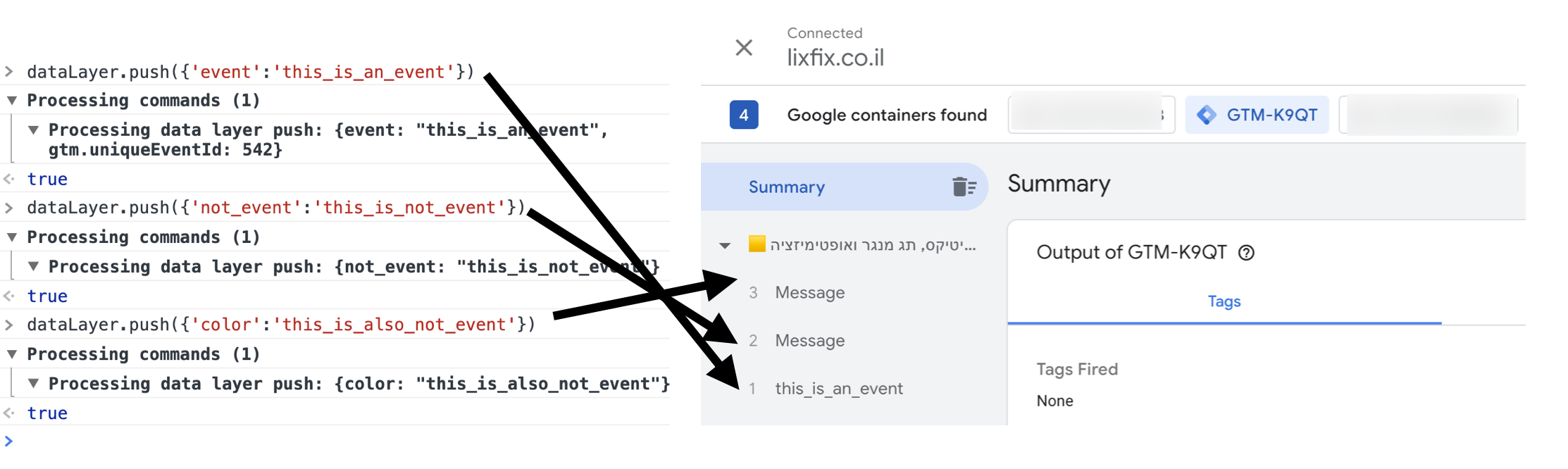Collapse the first Processing commands (1) group
The height and width of the screenshot is (469, 1568).
12,101
